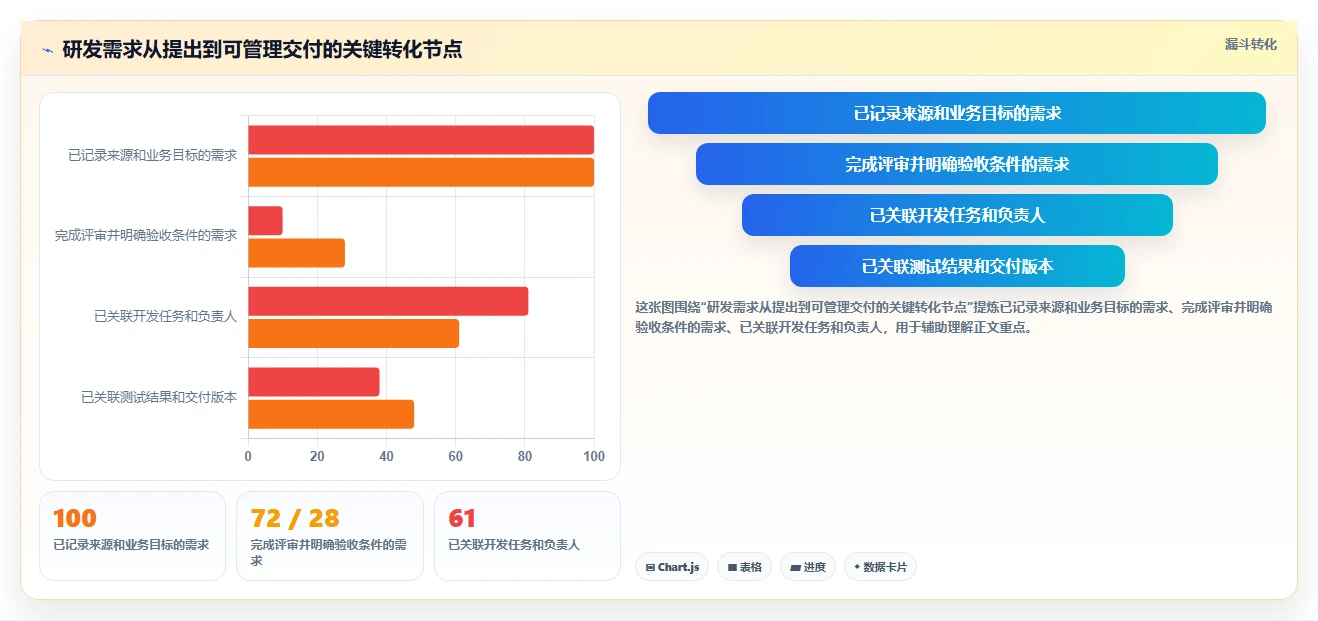This screenshot has height=621, width=1318.
Task: Click the Chart.js tag chip
Action: (672, 567)
